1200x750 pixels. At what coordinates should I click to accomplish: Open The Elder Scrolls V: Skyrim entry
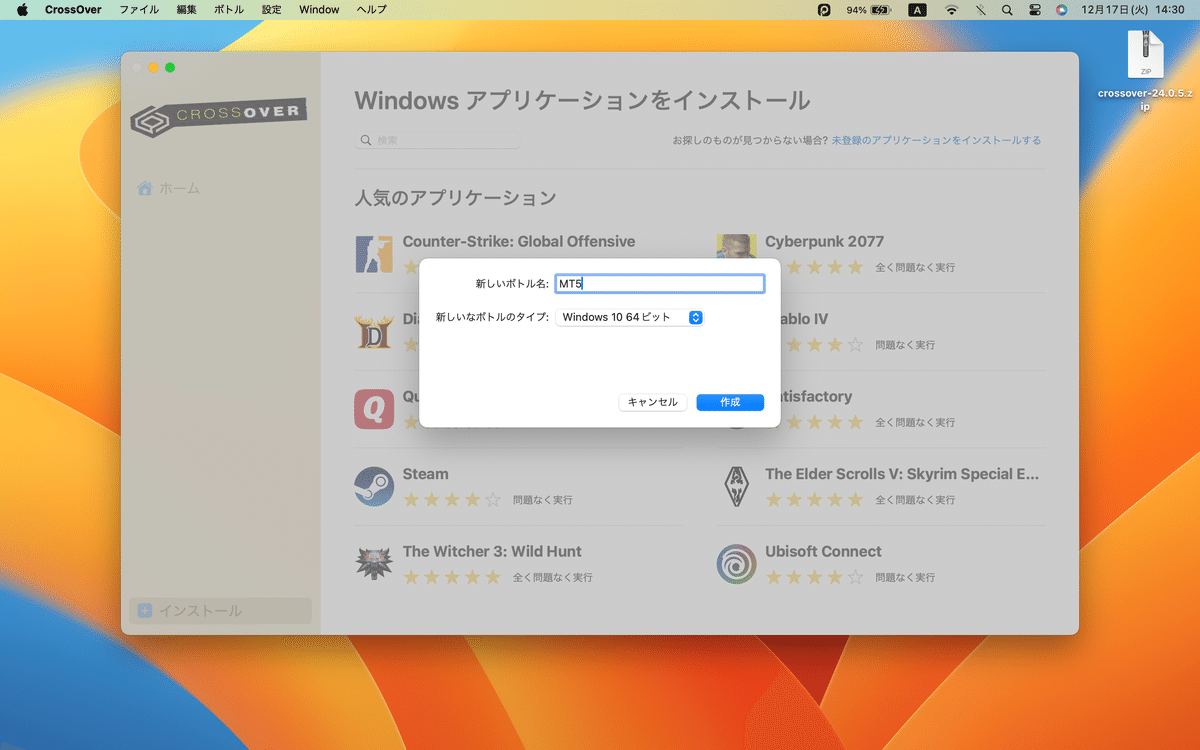click(x=902, y=474)
